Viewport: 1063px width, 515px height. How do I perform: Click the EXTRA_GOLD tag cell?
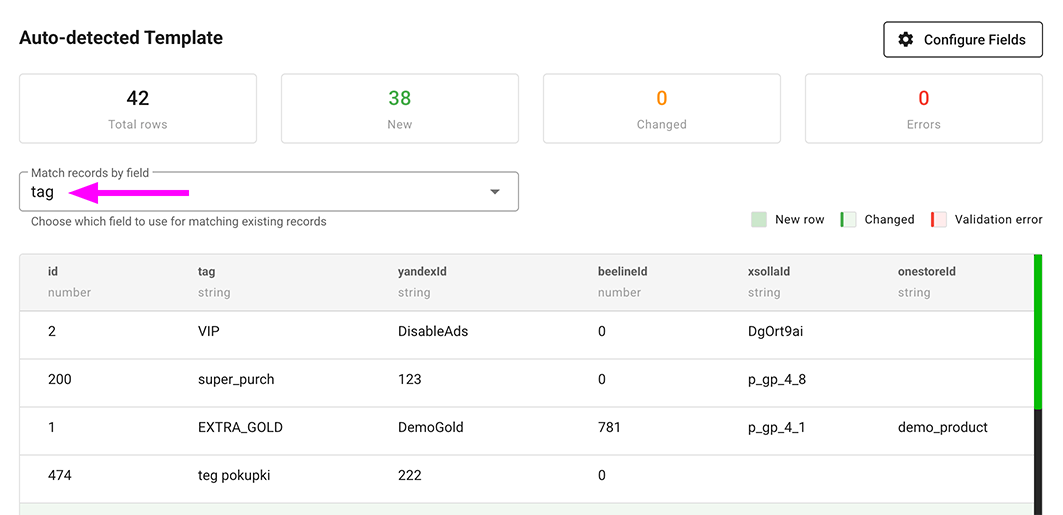[x=240, y=427]
